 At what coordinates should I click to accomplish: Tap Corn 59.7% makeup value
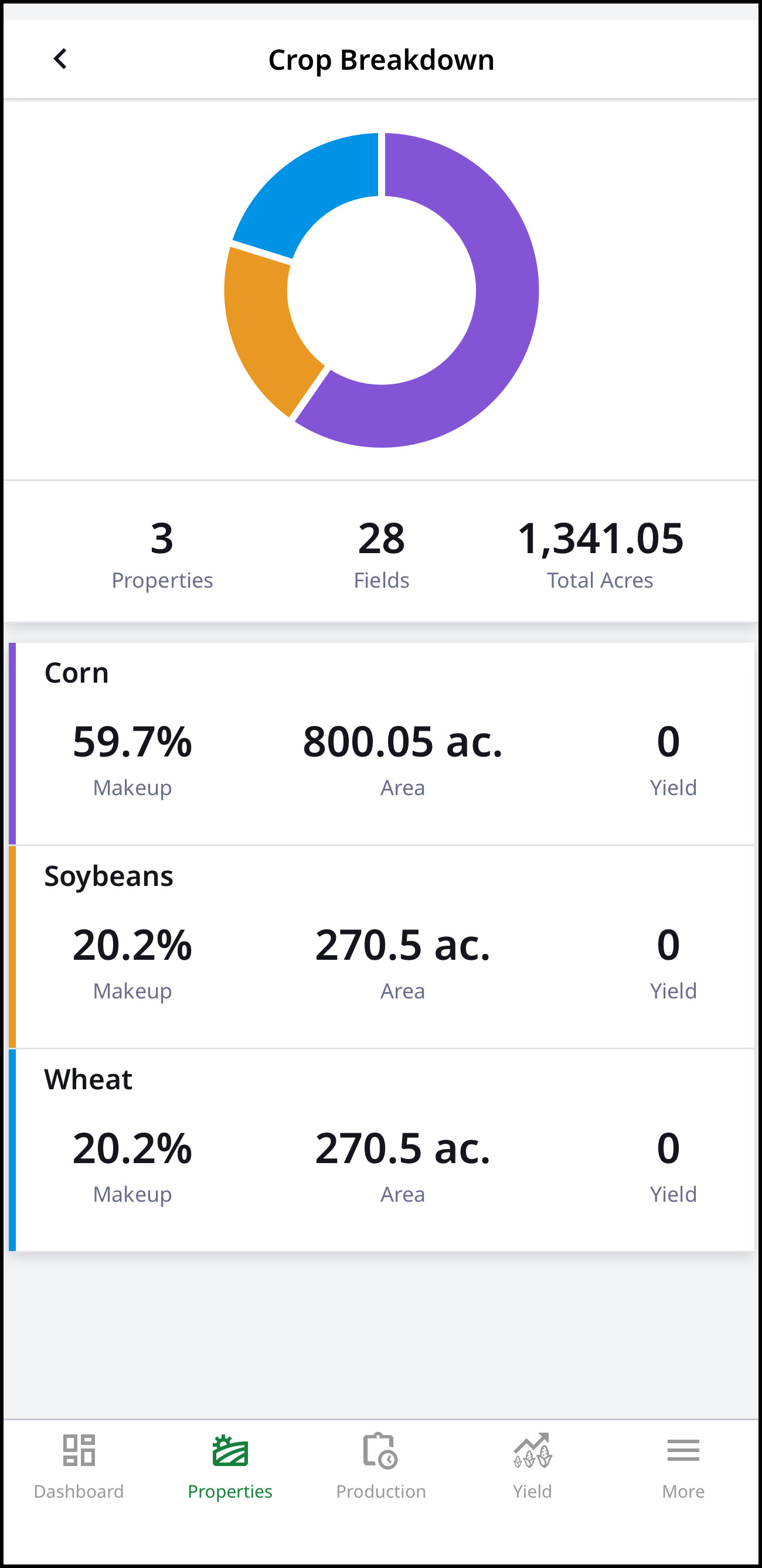coord(132,742)
